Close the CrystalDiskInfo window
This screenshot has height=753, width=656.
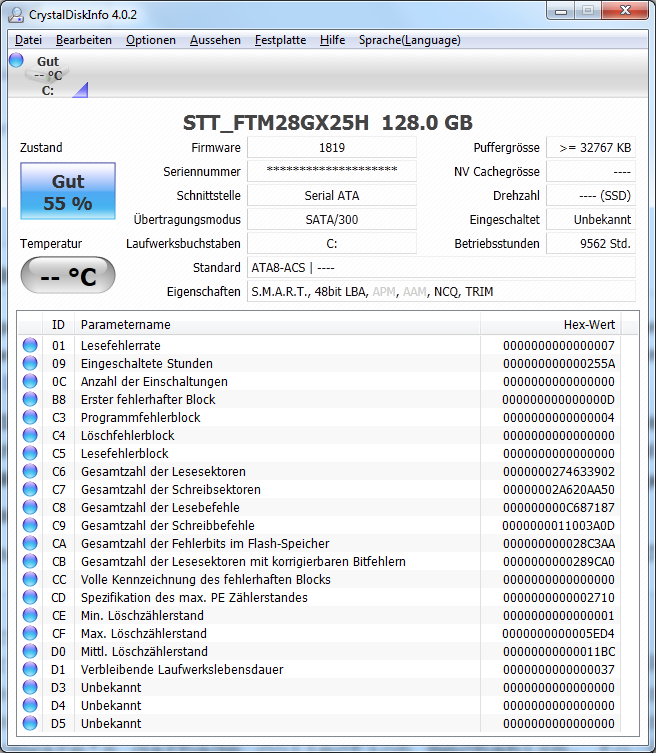625,11
